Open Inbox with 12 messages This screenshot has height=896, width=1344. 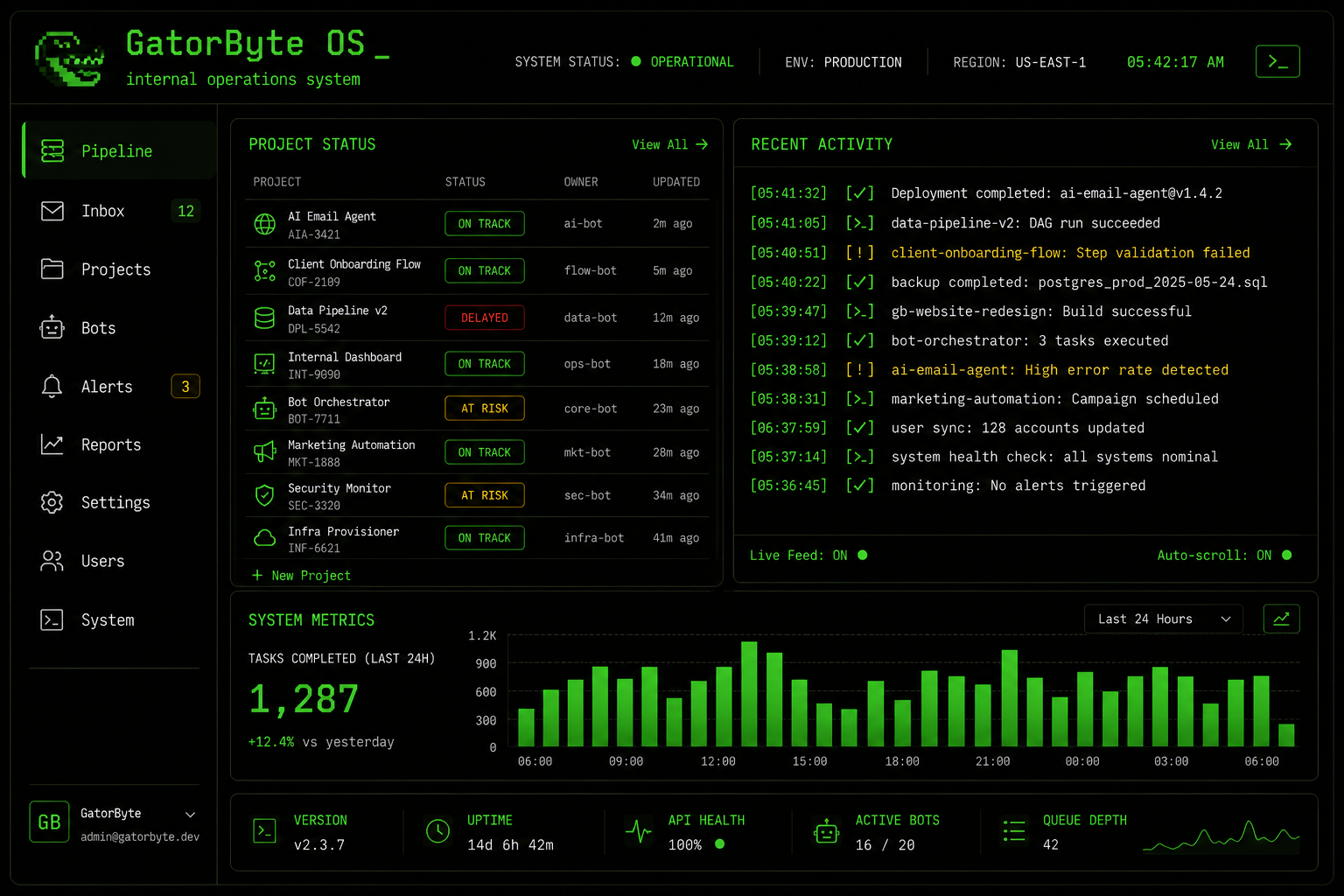(x=120, y=211)
